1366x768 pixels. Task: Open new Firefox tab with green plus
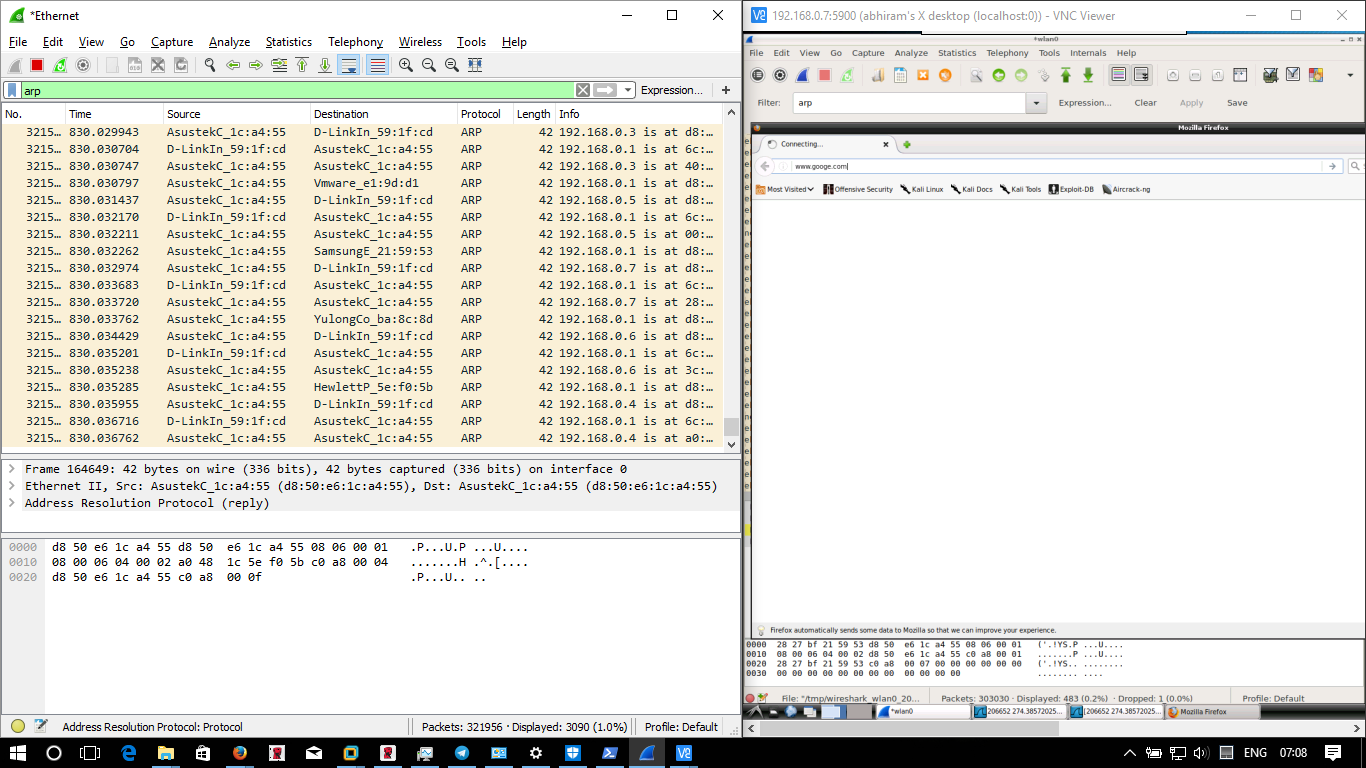pos(907,145)
